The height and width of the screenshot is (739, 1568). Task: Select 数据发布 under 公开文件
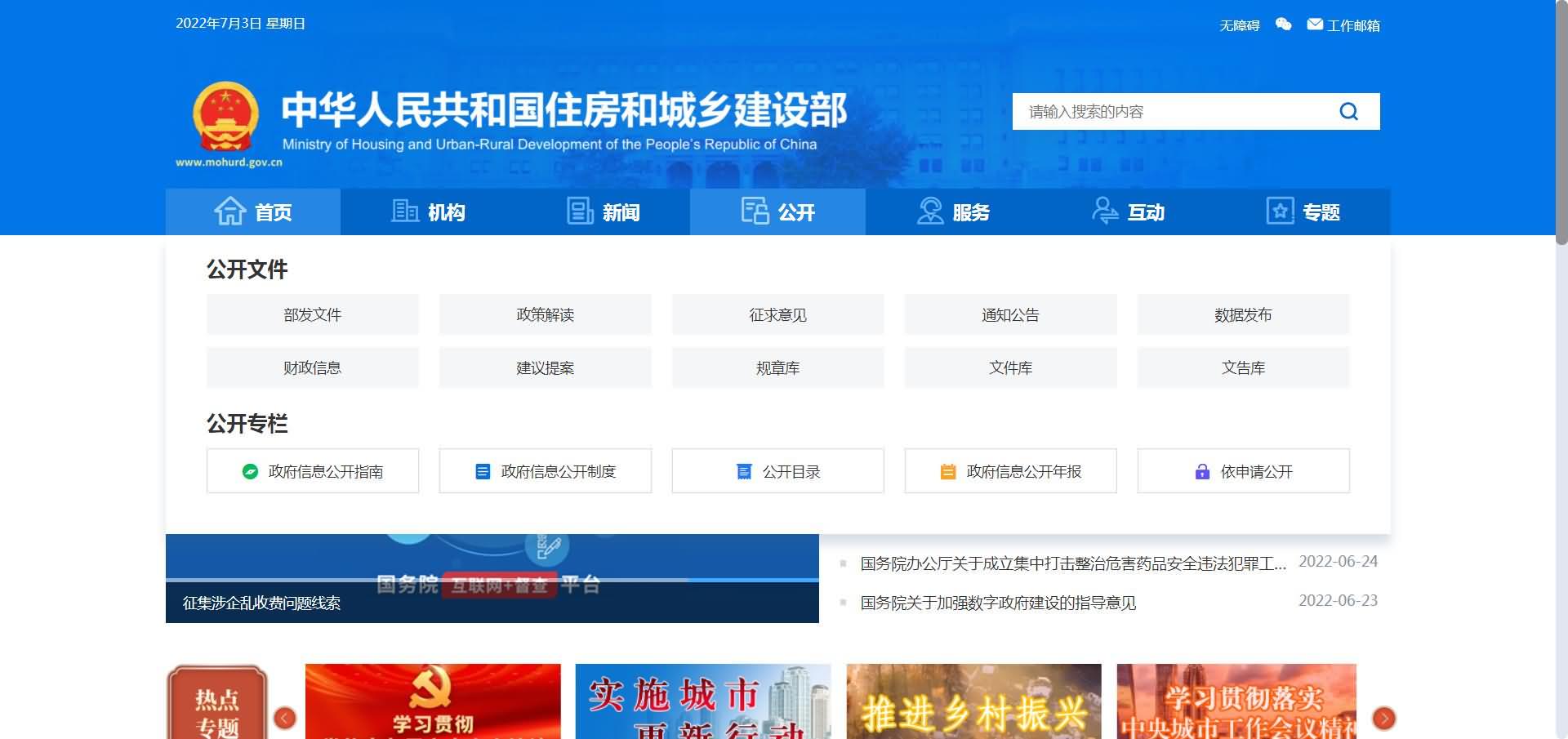coord(1244,314)
